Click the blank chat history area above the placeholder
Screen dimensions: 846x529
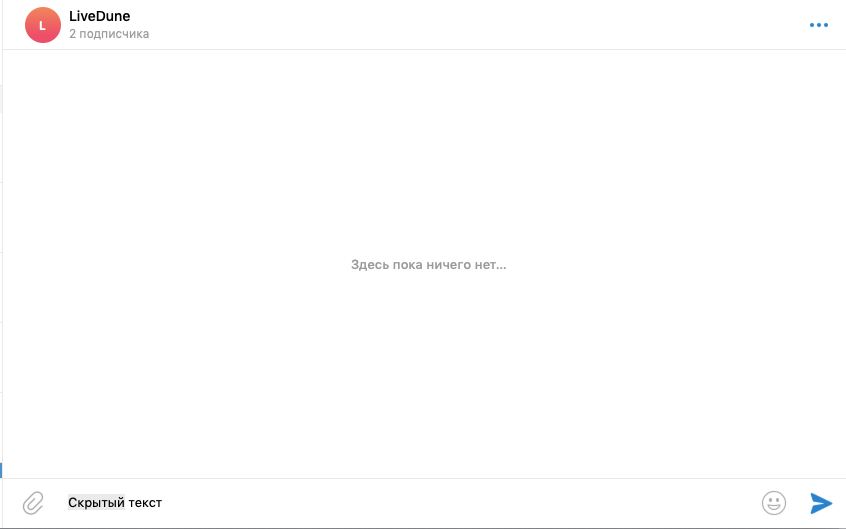[424, 151]
